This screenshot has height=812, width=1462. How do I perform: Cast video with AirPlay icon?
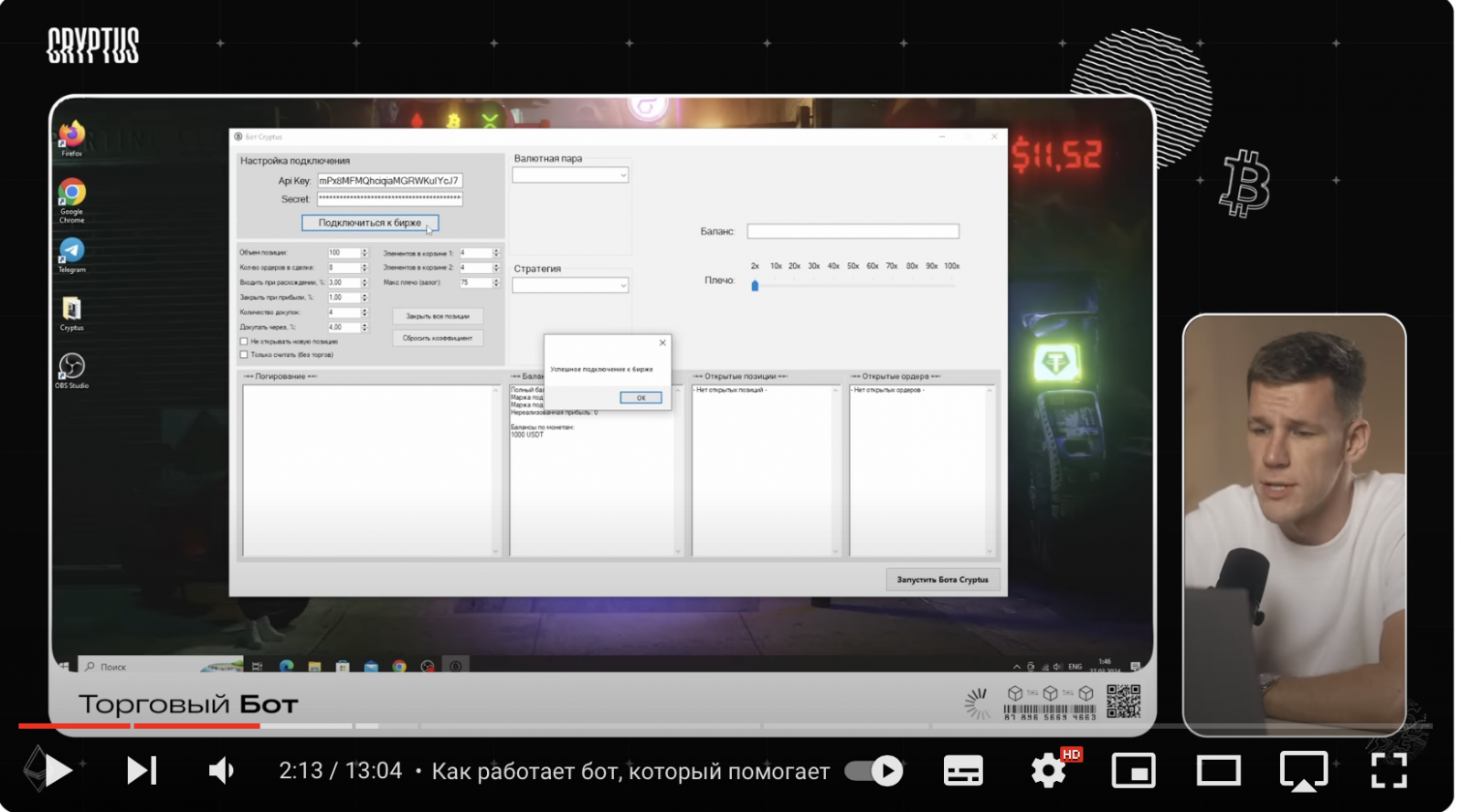coord(1303,771)
